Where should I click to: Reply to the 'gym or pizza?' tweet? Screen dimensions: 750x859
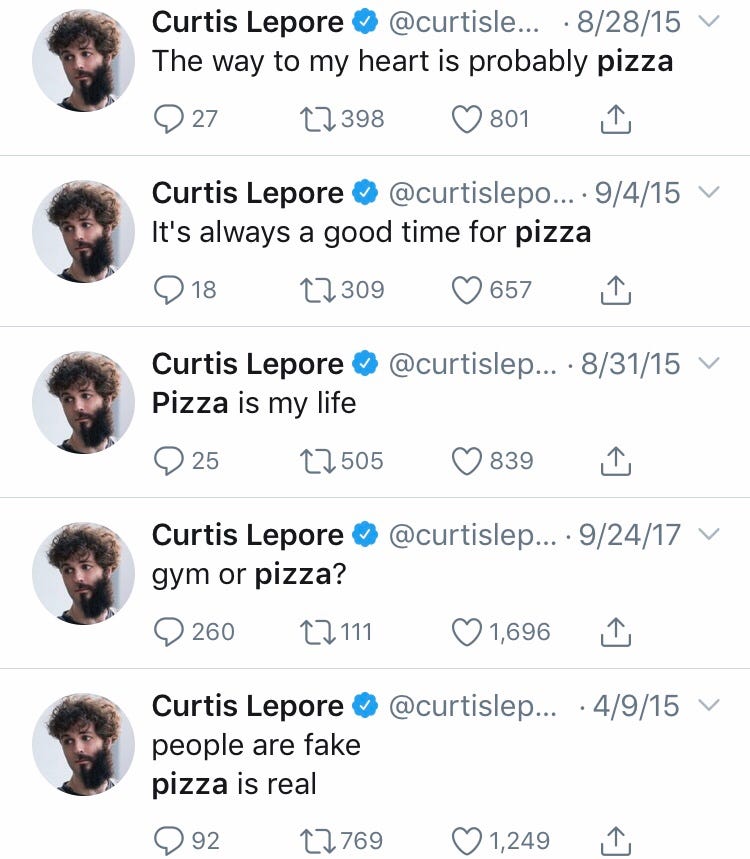tap(168, 632)
